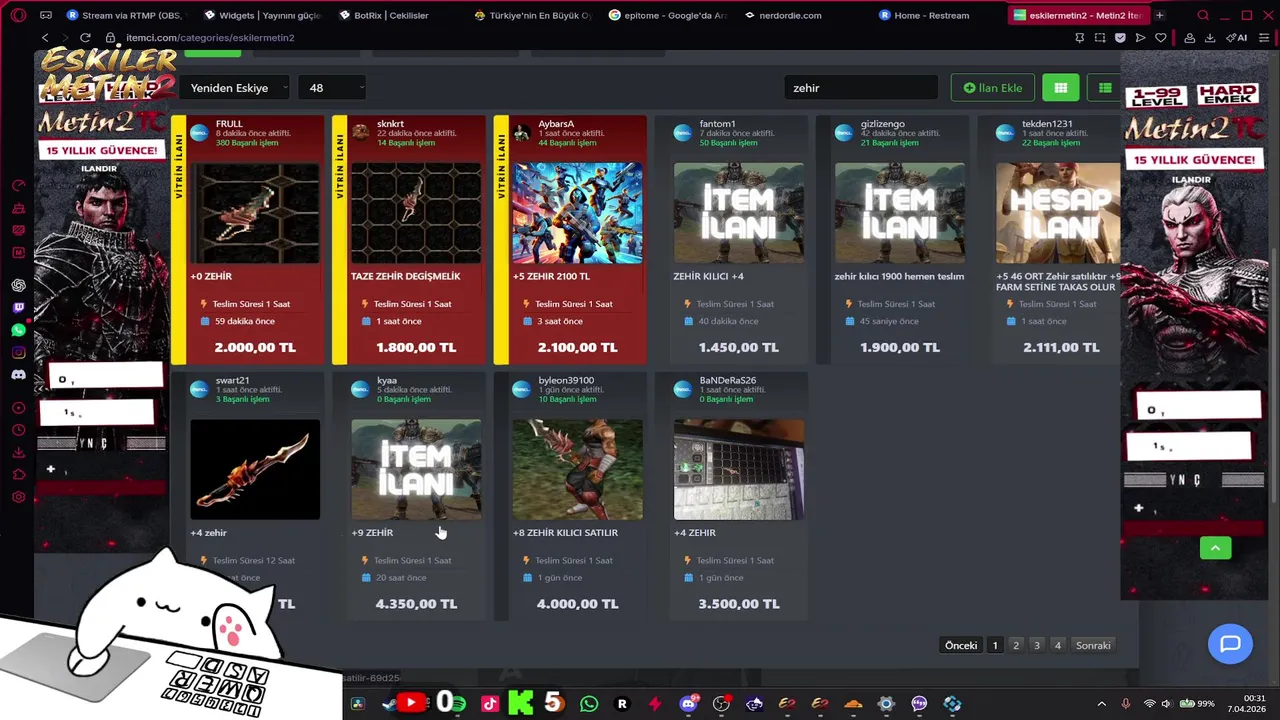Open the tab search magnifier icon
The image size is (1280, 720).
(1203, 15)
